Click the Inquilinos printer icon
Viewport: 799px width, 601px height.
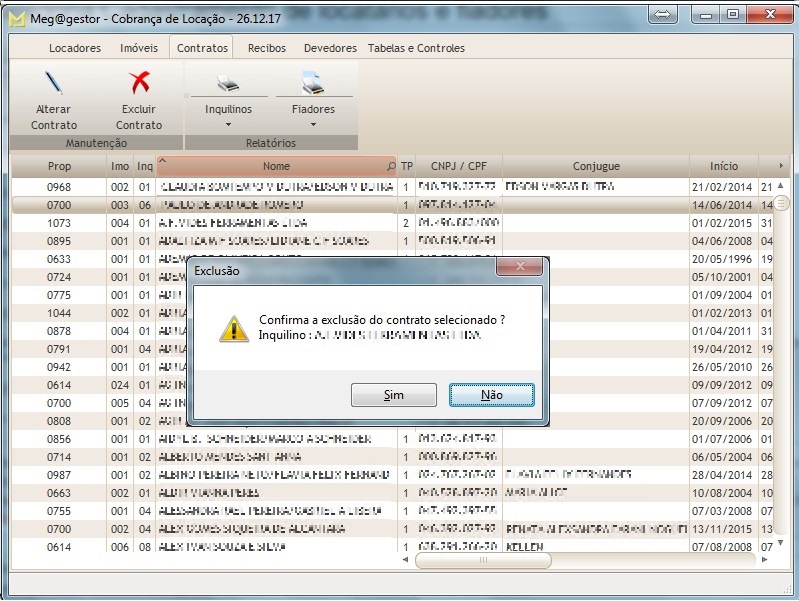[x=228, y=83]
